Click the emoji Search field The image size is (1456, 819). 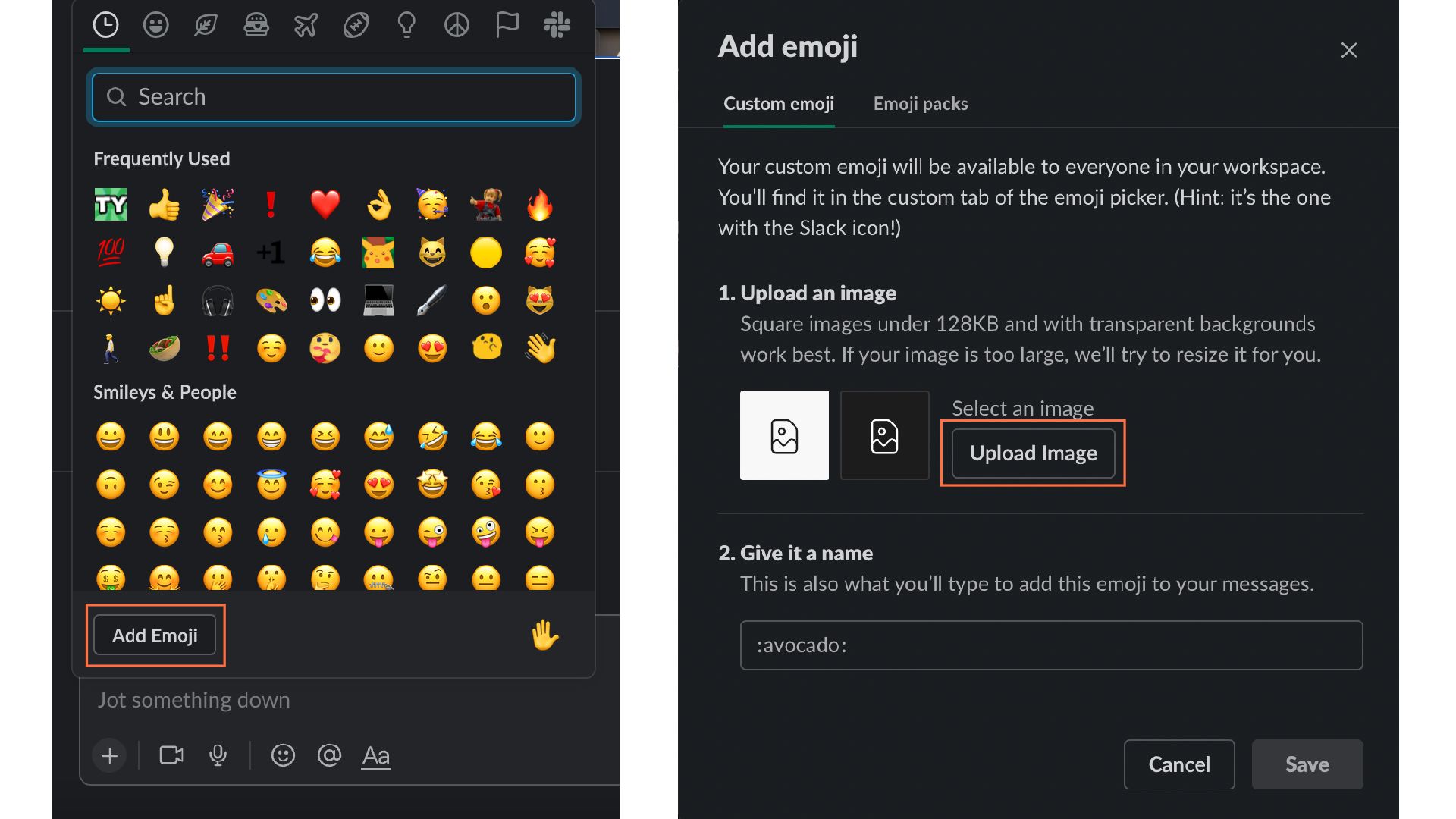(x=334, y=97)
